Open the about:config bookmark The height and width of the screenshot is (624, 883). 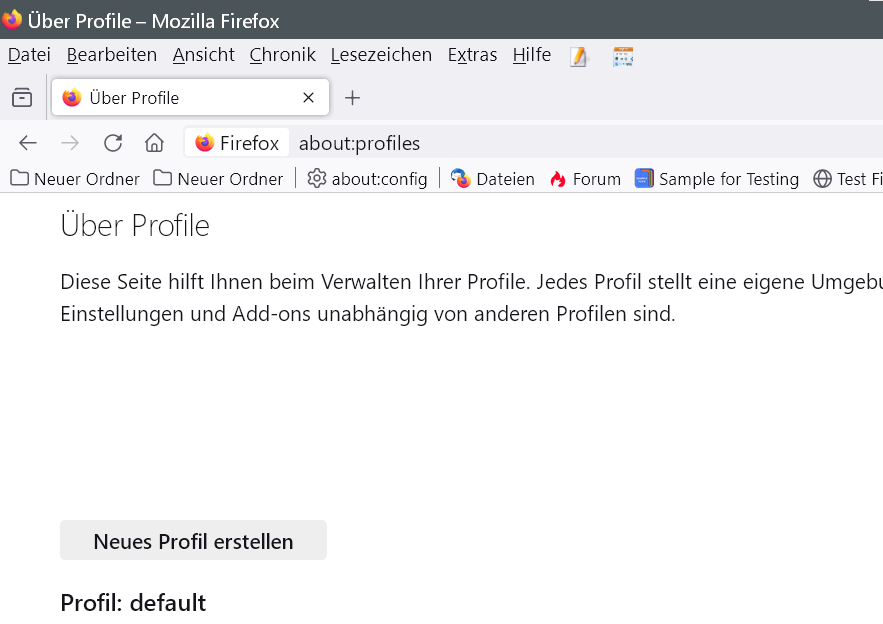point(367,179)
